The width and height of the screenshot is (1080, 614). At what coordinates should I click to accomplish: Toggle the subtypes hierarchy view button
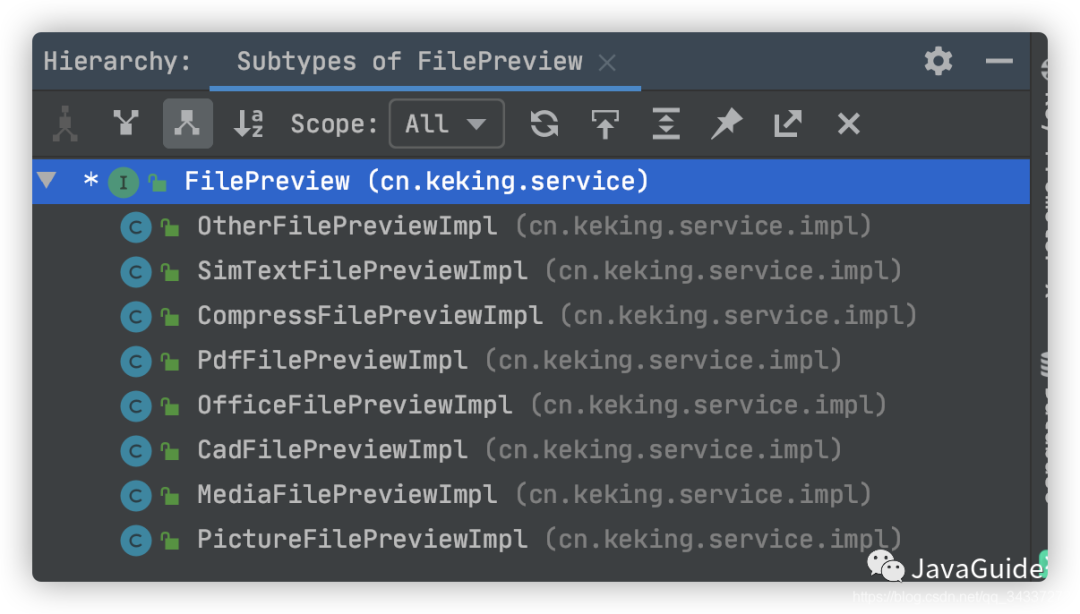(187, 123)
